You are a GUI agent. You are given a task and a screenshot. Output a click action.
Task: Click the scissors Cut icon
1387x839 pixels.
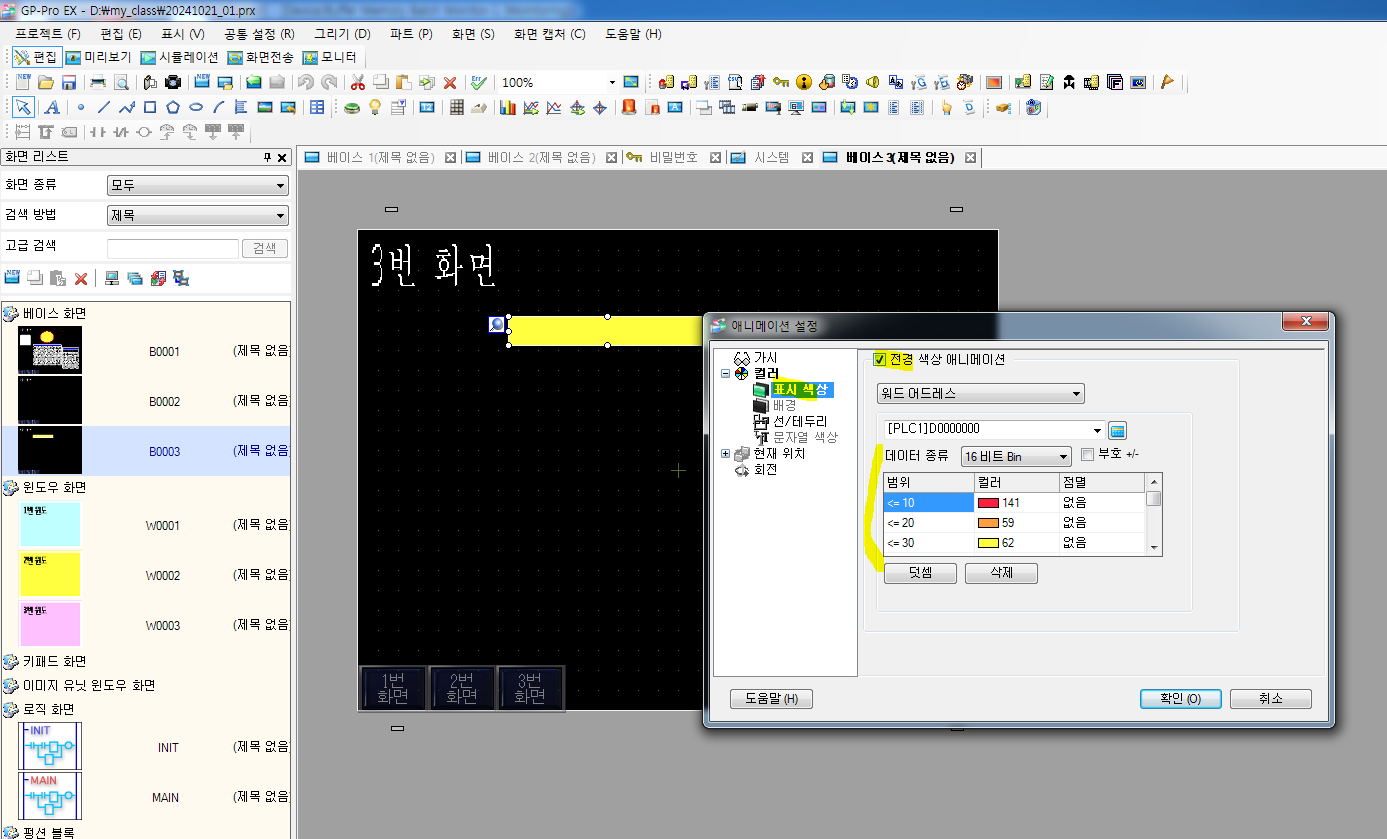pos(357,82)
